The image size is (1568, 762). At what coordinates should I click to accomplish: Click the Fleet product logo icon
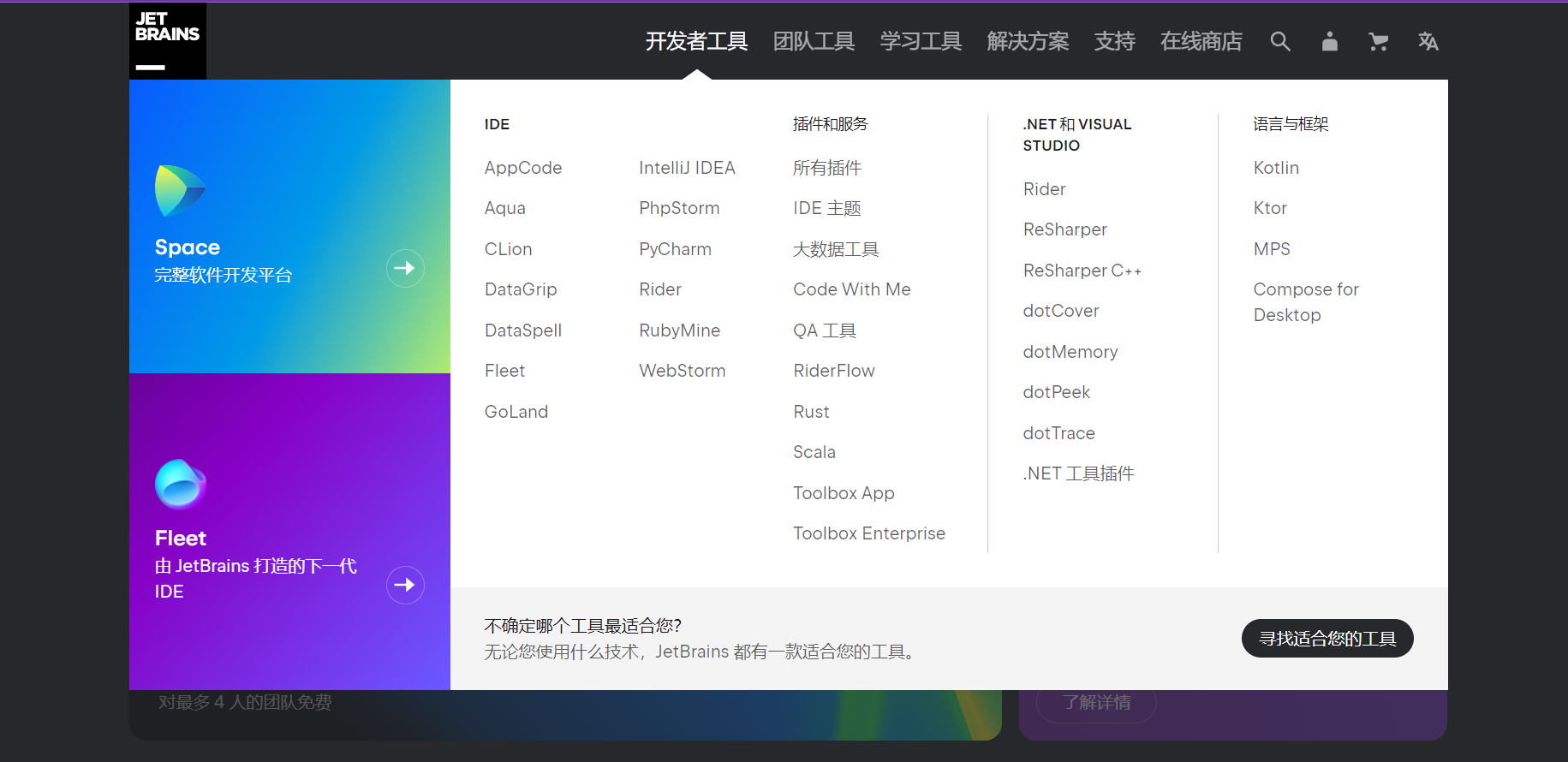click(180, 485)
